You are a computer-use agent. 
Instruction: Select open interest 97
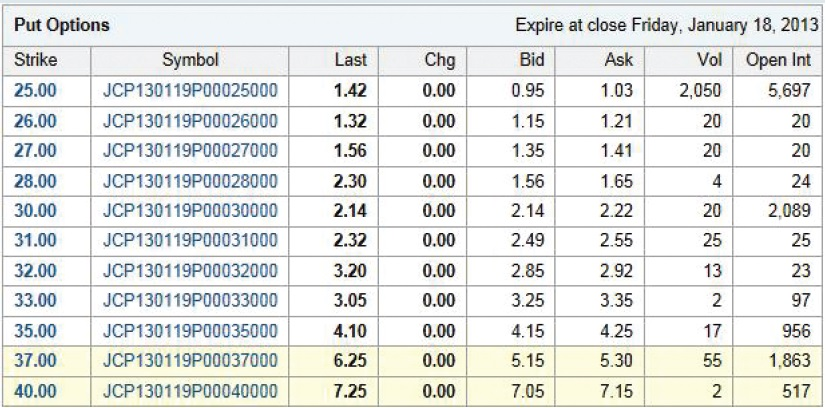pos(801,301)
